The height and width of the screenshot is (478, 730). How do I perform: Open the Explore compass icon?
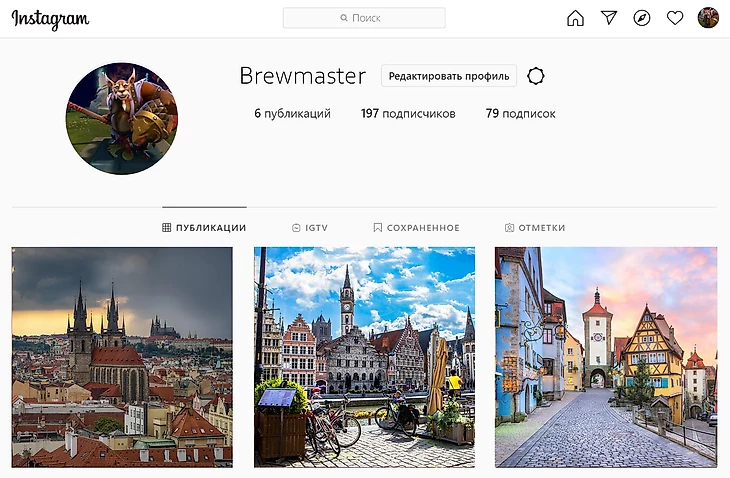tap(642, 18)
